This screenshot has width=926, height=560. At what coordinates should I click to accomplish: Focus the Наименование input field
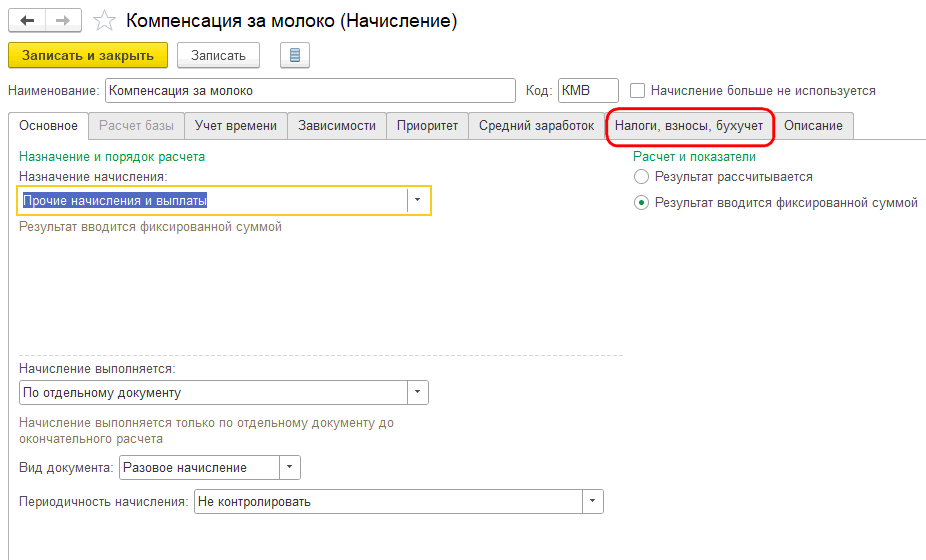[x=310, y=90]
